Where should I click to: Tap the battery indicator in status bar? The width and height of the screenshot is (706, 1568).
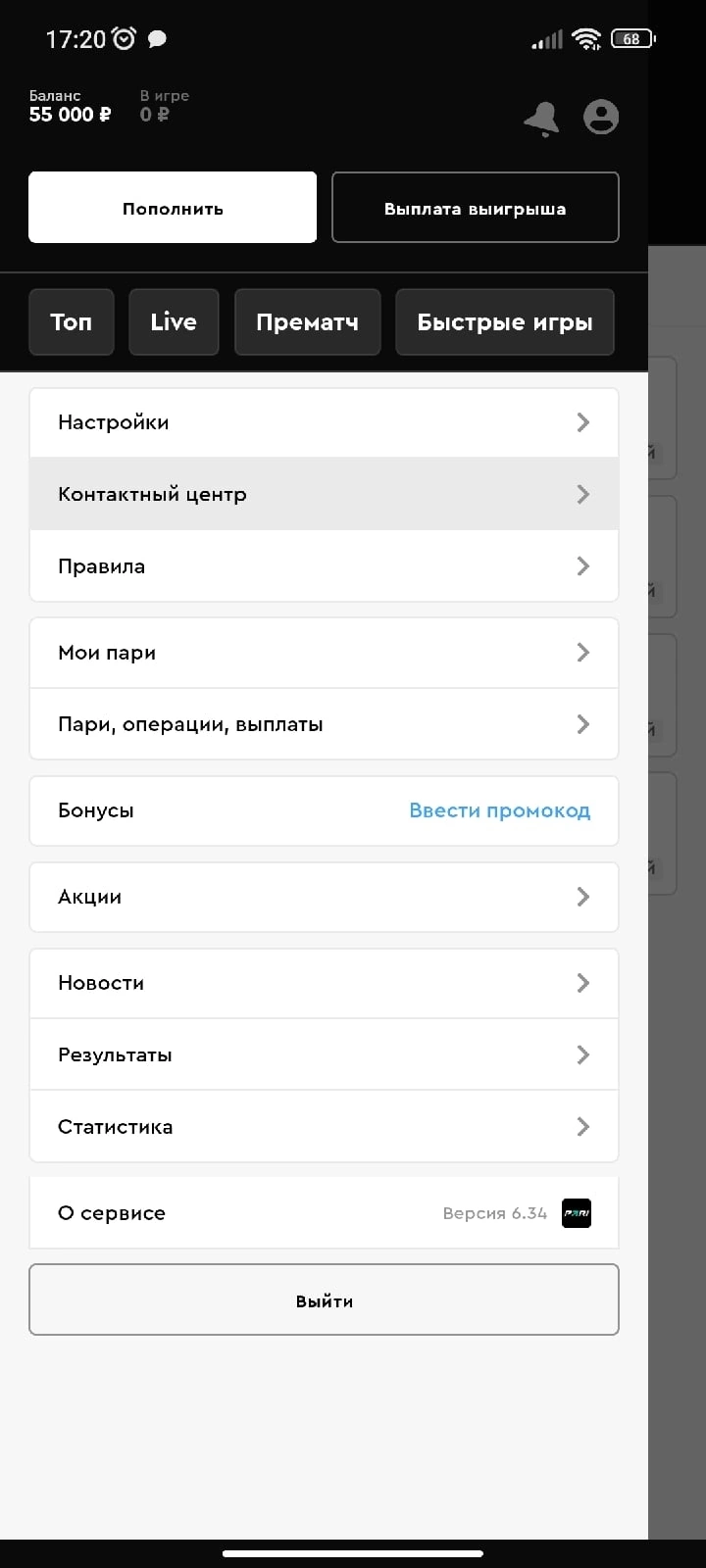pos(632,39)
